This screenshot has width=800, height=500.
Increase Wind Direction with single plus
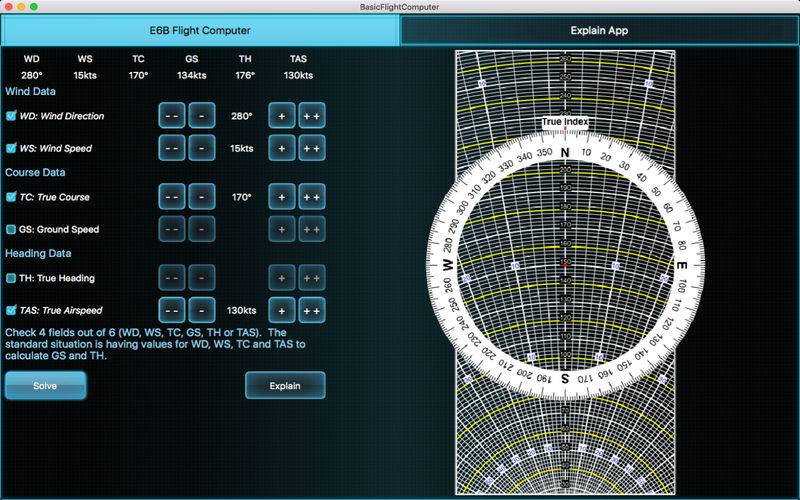point(282,116)
